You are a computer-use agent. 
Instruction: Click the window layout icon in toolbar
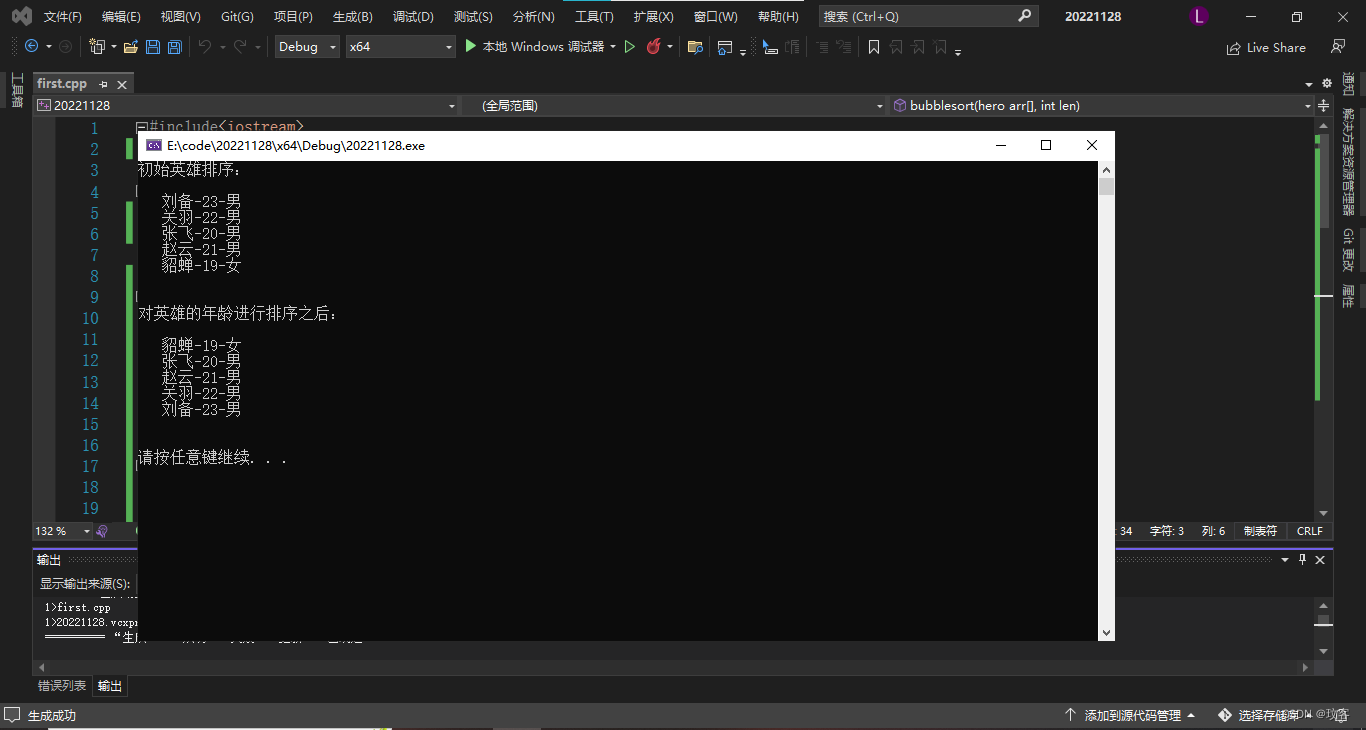click(x=725, y=47)
